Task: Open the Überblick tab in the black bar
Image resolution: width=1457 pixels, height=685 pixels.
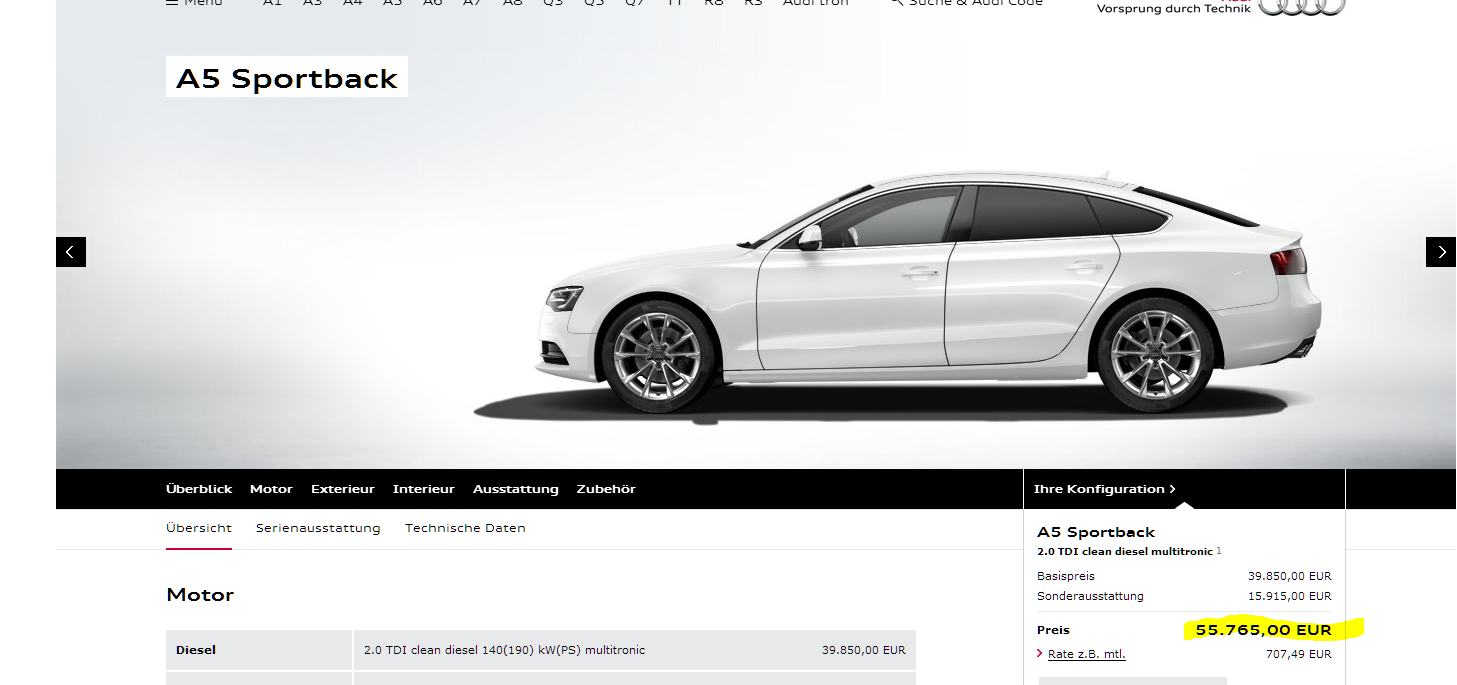Action: click(199, 489)
